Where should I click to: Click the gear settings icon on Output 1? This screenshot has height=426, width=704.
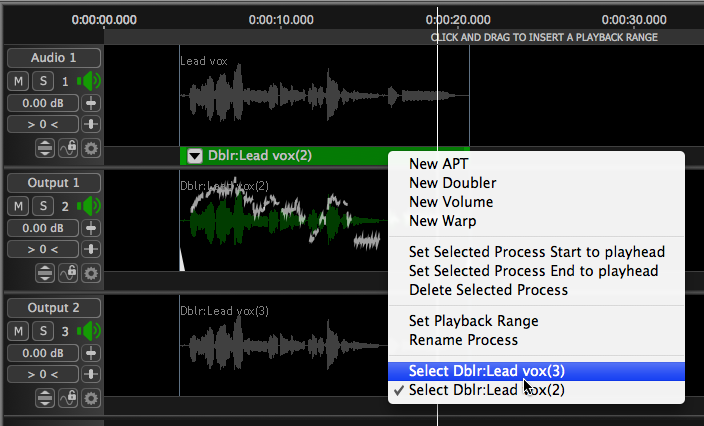click(x=91, y=273)
